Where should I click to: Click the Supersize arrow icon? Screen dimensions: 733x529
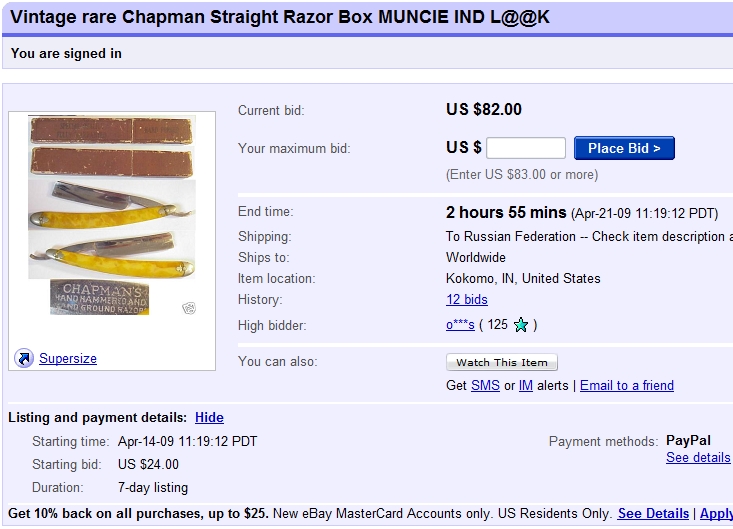pos(24,358)
